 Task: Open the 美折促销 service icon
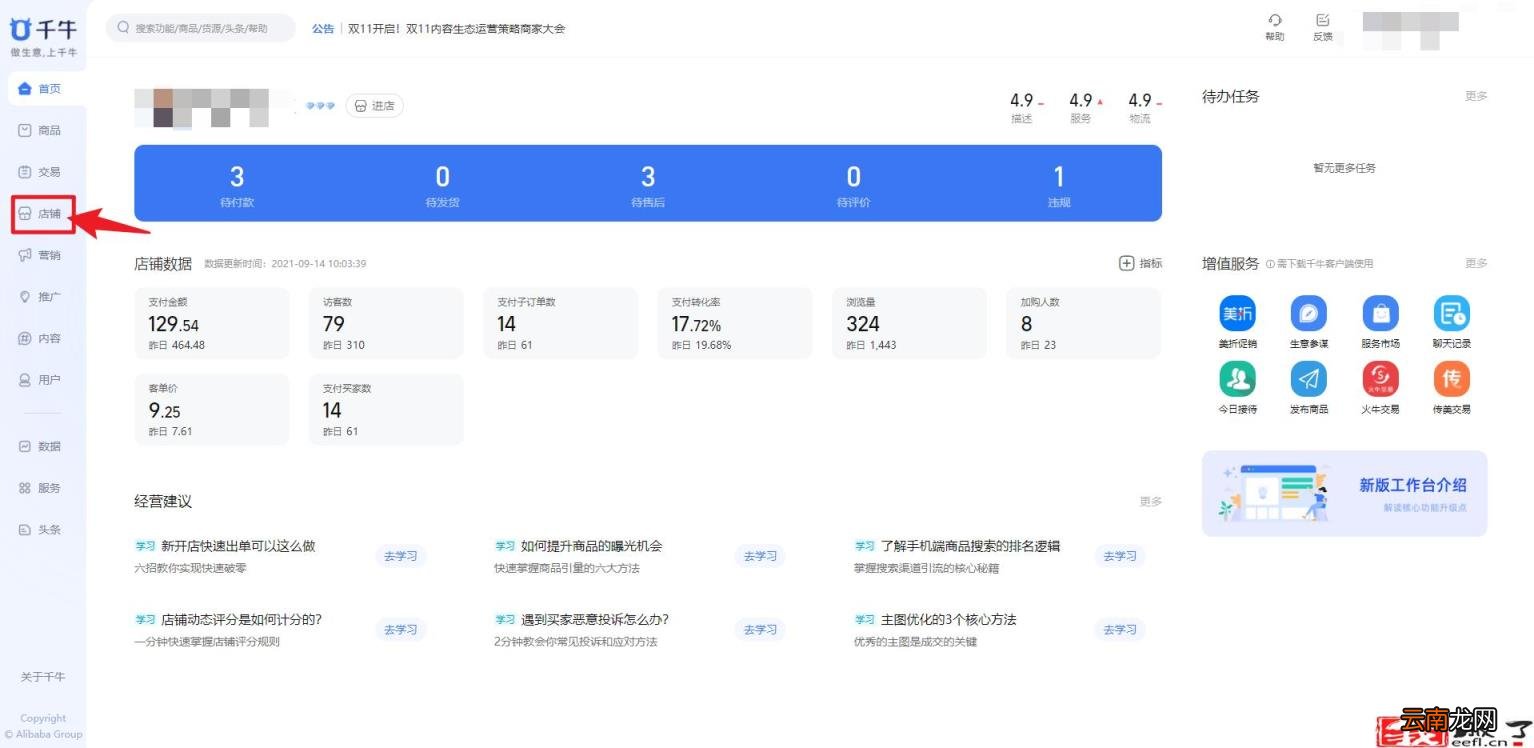coord(1237,314)
